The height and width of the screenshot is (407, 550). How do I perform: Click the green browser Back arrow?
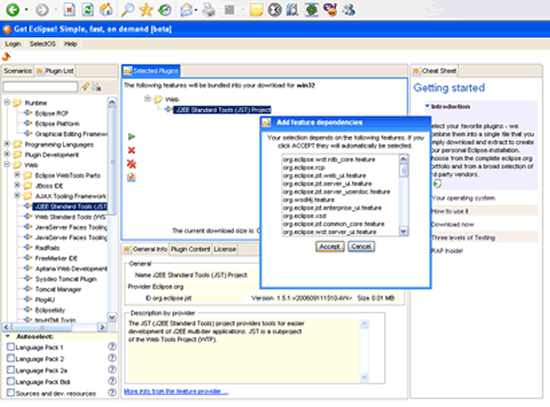pyautogui.click(x=13, y=9)
